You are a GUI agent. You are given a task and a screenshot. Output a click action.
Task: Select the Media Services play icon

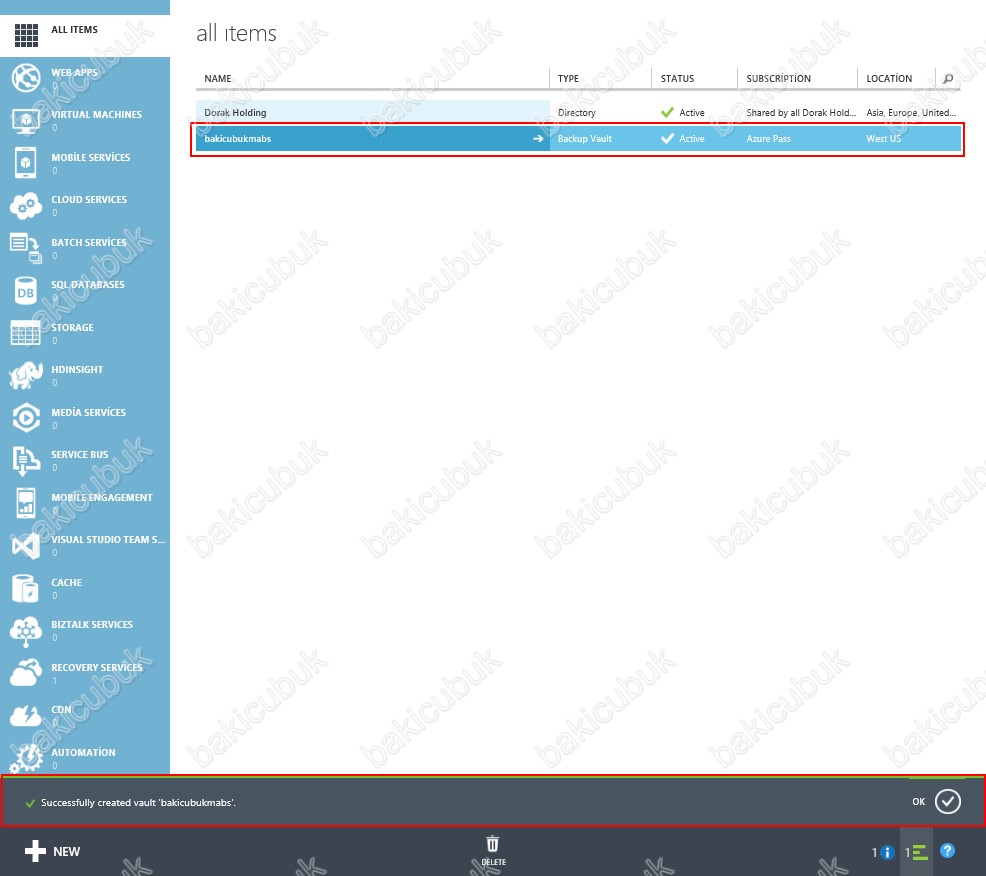26,418
